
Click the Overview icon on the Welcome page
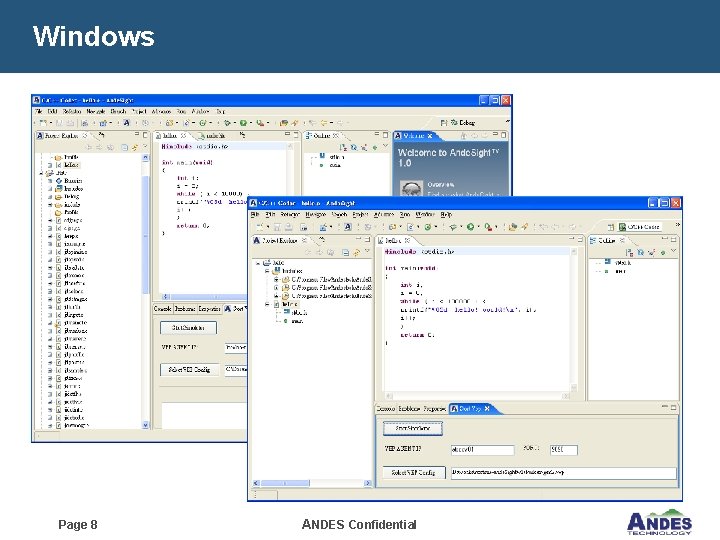(411, 189)
